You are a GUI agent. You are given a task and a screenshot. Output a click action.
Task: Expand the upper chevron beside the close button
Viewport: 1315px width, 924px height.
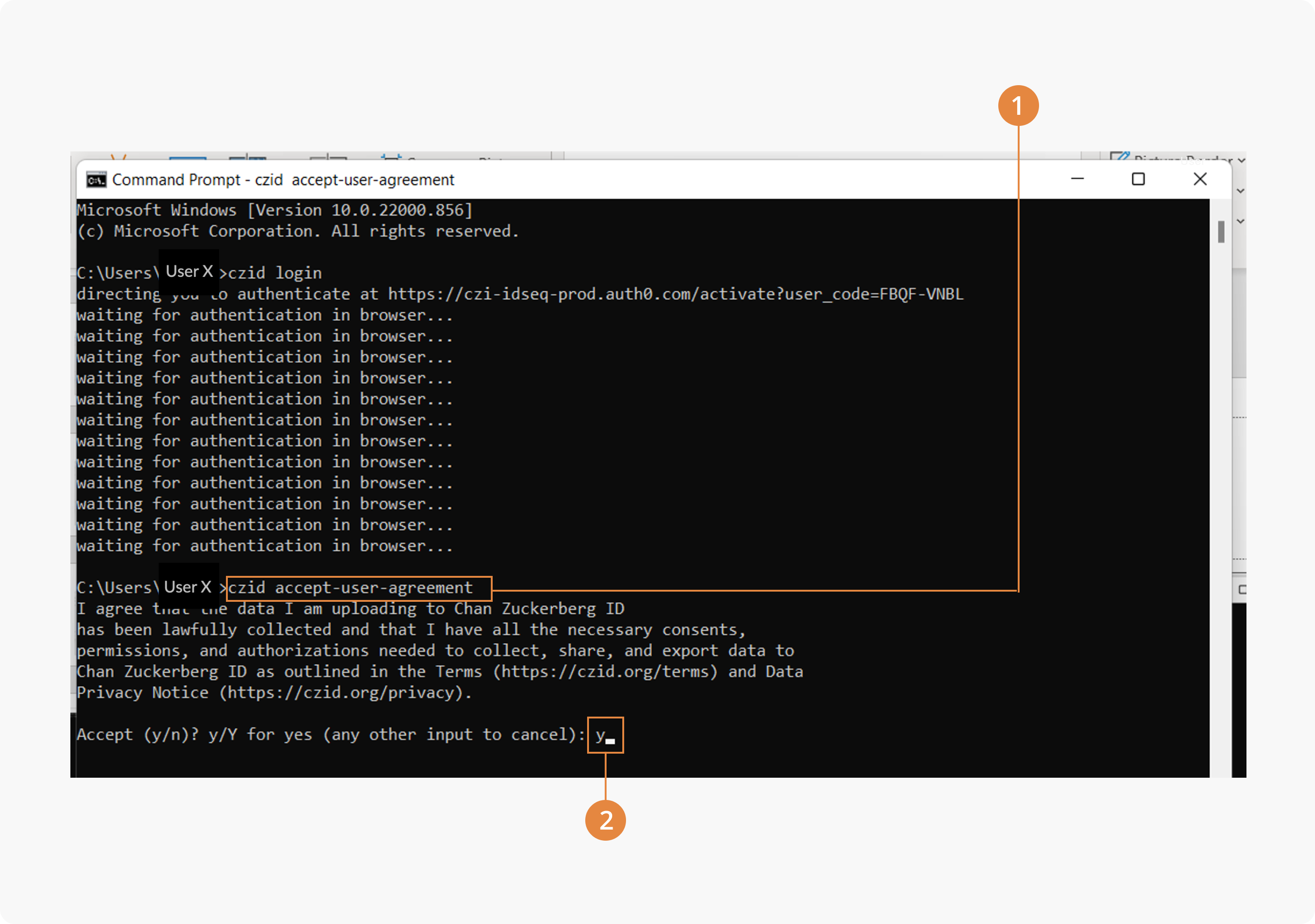click(1240, 191)
